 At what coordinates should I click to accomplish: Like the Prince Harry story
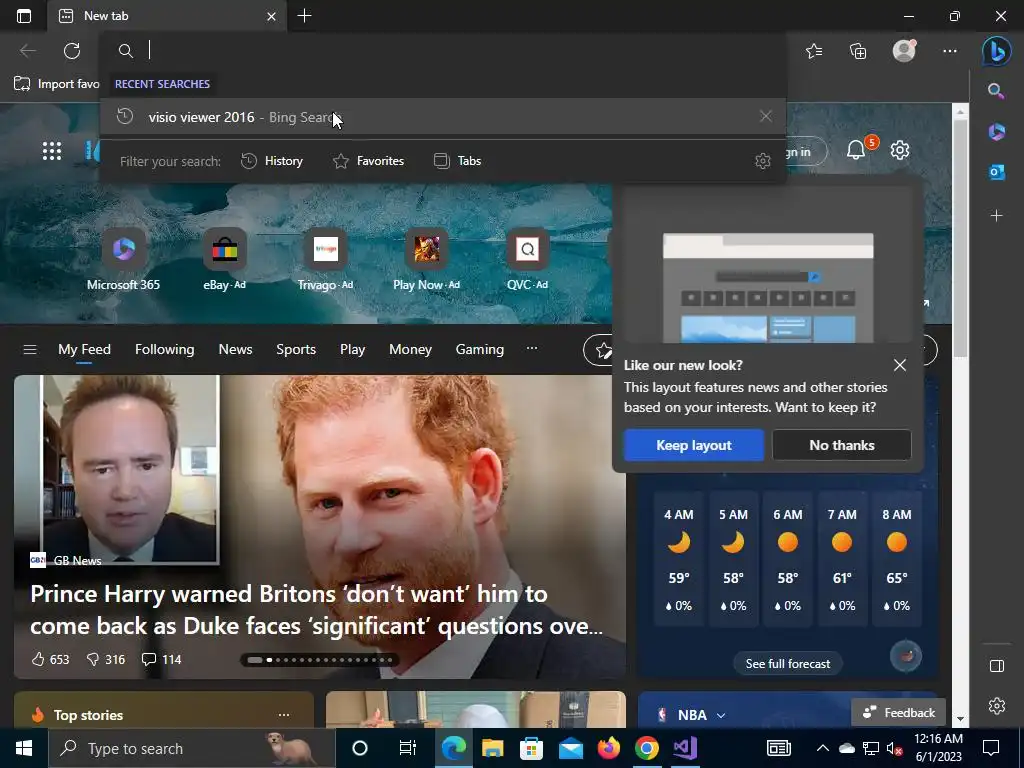point(50,659)
